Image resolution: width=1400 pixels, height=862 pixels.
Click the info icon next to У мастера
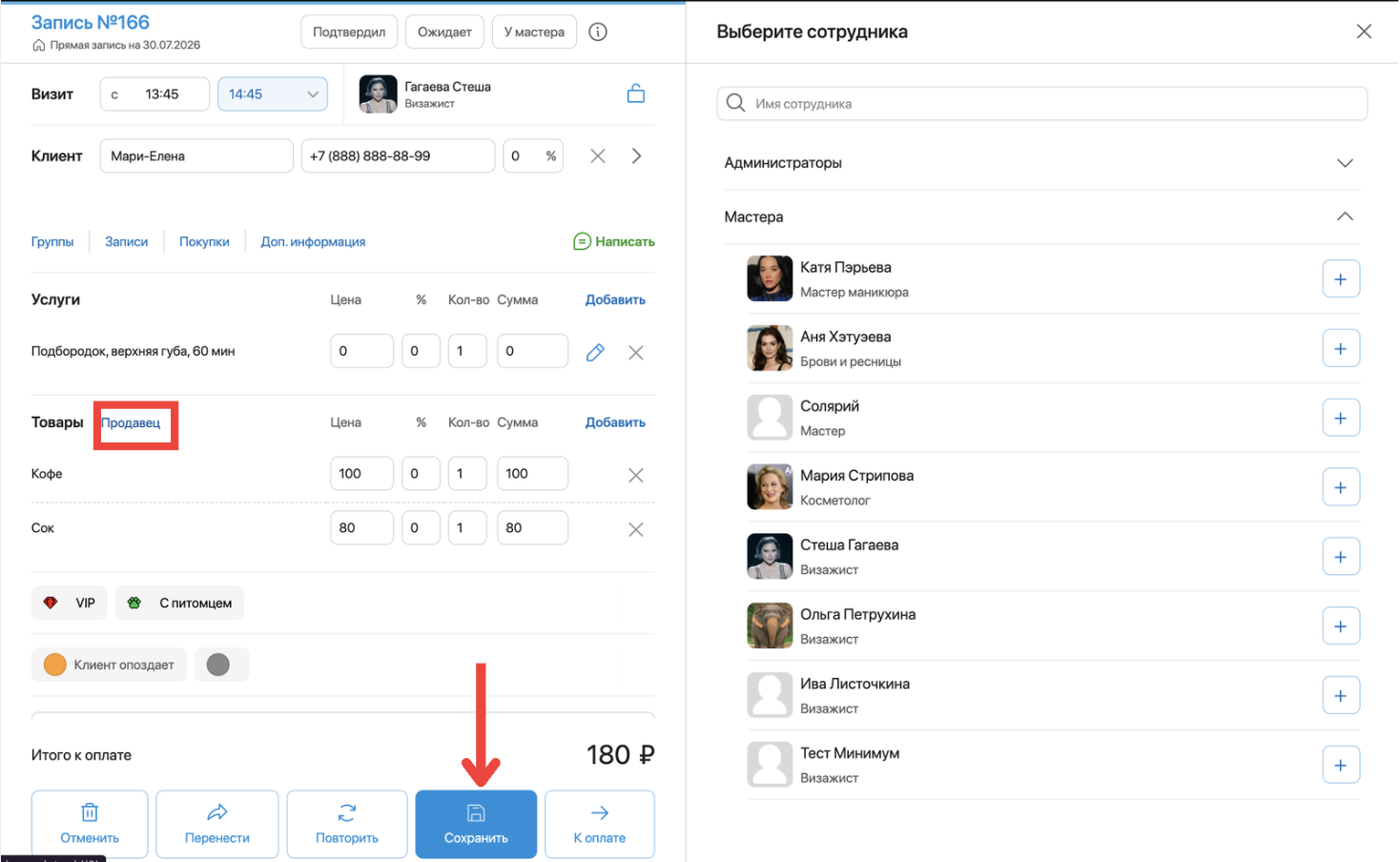pos(598,31)
